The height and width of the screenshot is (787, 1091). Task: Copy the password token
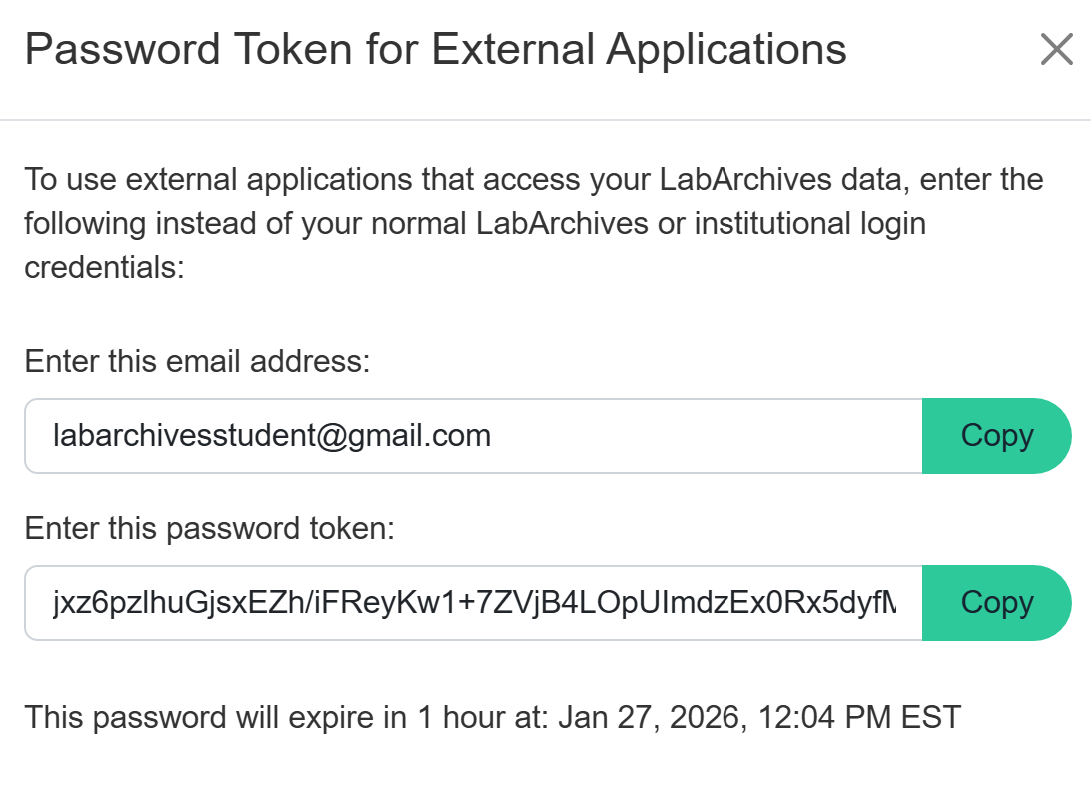(996, 603)
